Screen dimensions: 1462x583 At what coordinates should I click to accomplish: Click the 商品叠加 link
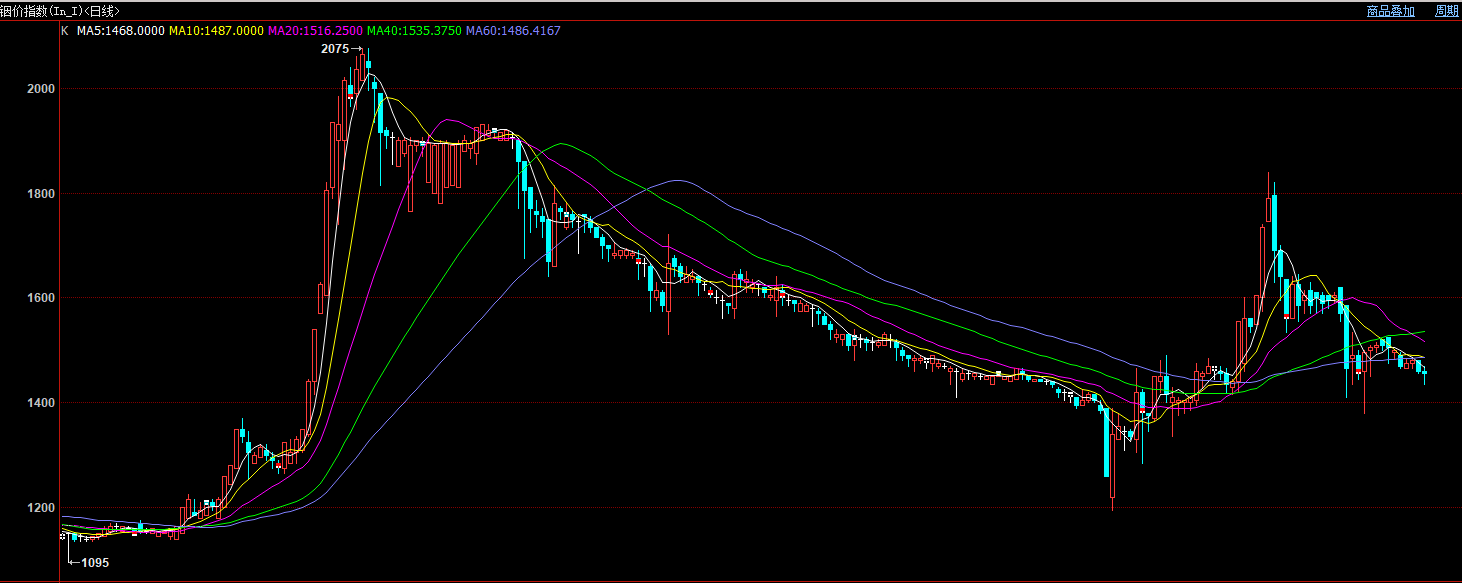pos(1390,11)
